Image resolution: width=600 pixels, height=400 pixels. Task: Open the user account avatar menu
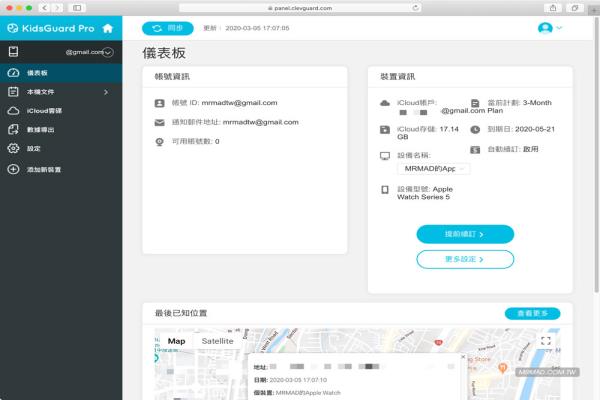coord(545,28)
